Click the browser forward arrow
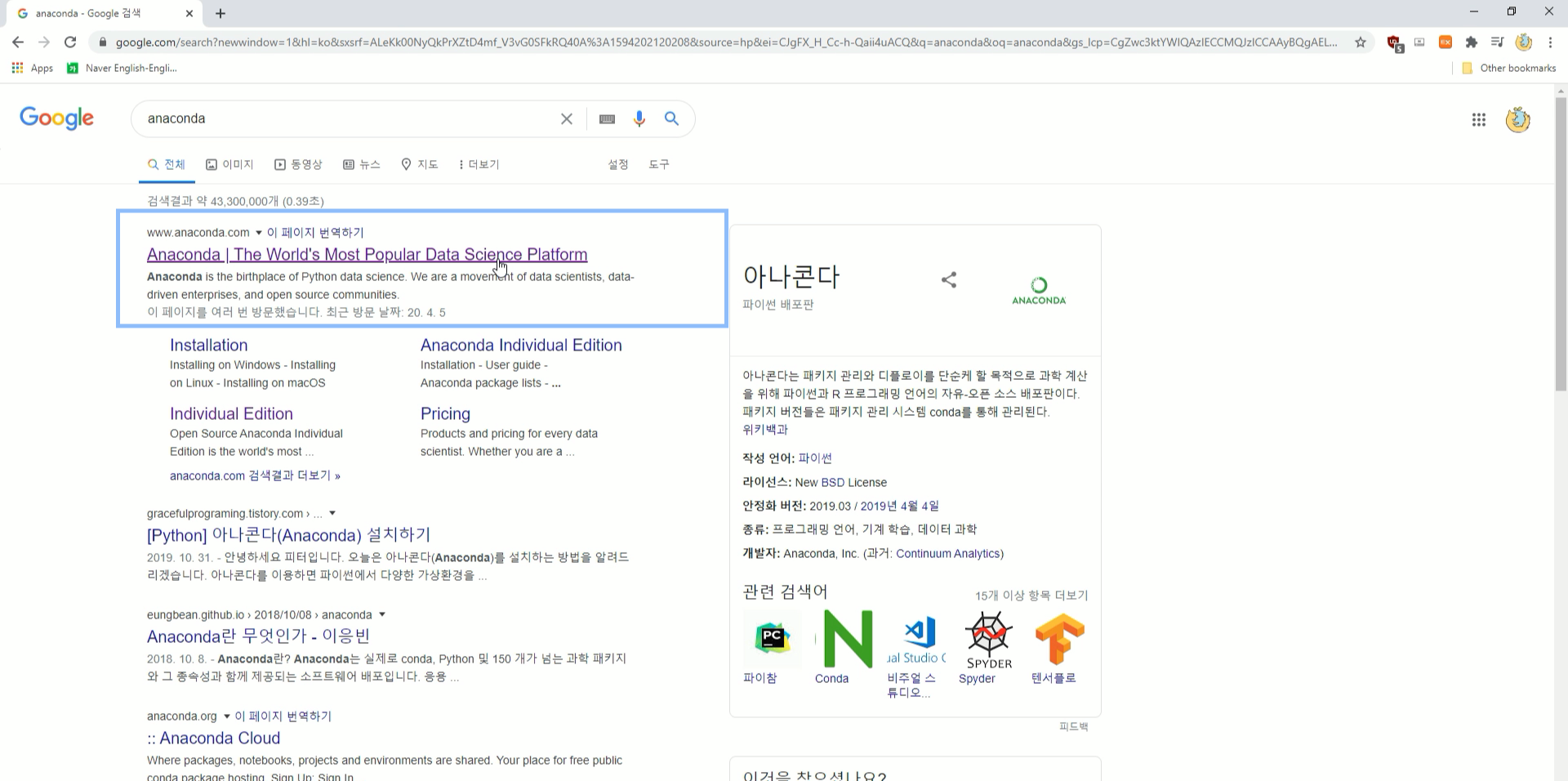 (x=44, y=42)
